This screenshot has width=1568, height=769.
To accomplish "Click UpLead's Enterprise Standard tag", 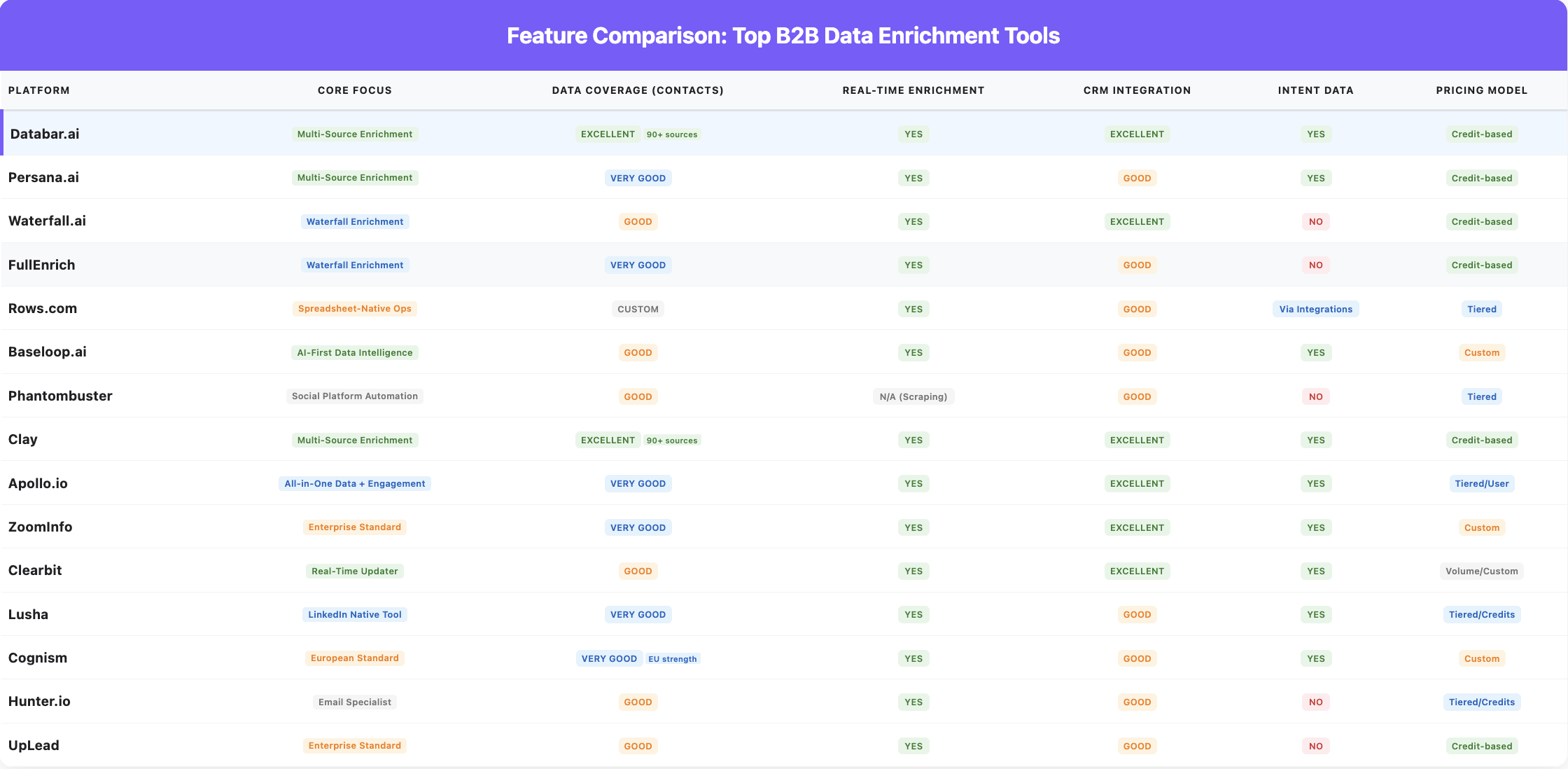I will click(x=355, y=745).
